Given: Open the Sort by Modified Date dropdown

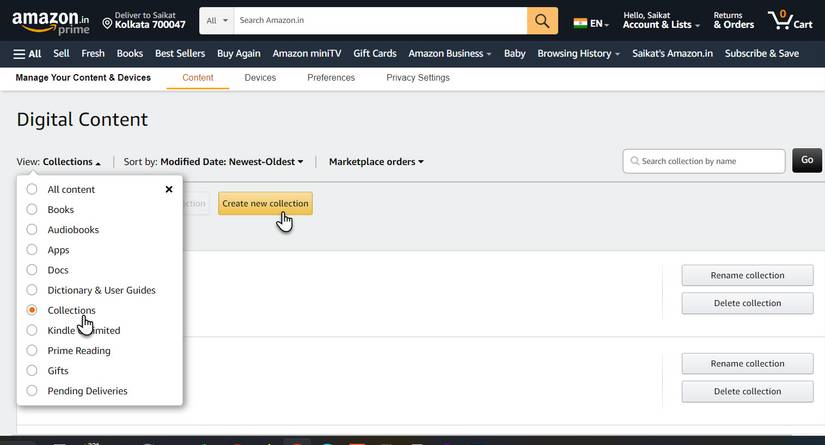Looking at the screenshot, I should click(x=214, y=162).
